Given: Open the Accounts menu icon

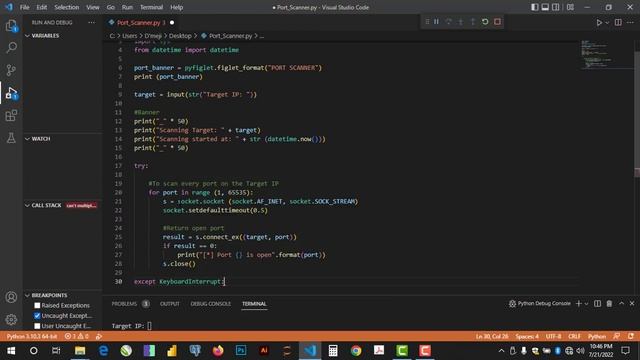Looking at the screenshot, I should tap(11, 297).
